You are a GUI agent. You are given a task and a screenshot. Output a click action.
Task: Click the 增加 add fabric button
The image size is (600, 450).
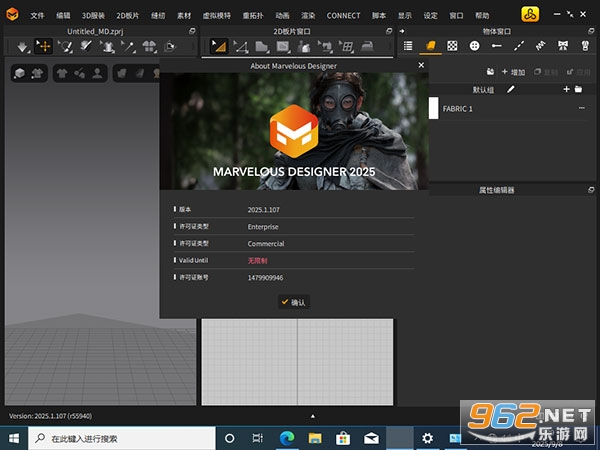[513, 72]
